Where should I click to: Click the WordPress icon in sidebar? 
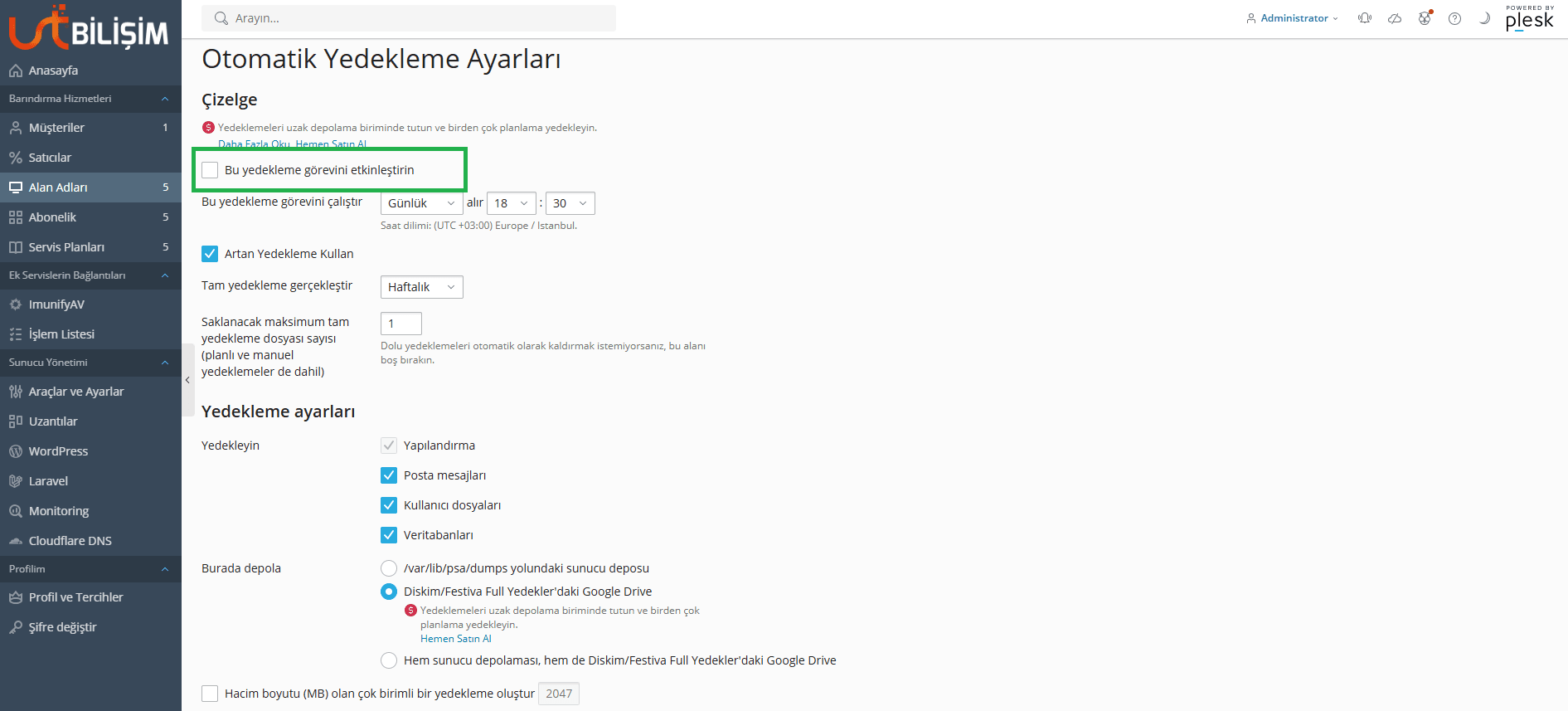coord(16,451)
